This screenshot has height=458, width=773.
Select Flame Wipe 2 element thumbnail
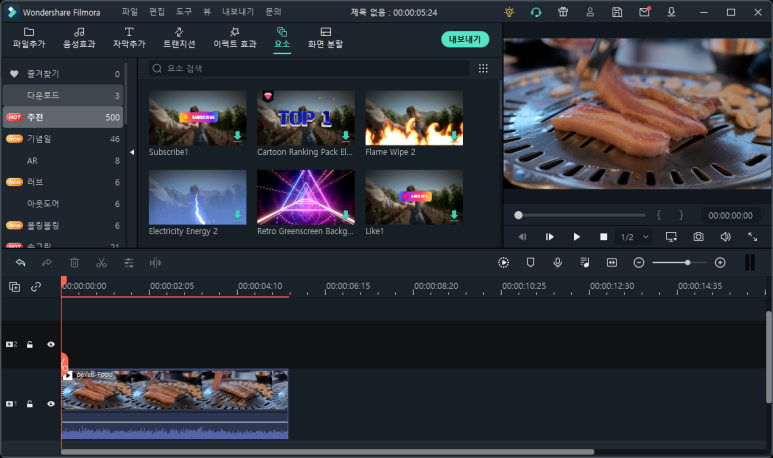pyautogui.click(x=414, y=118)
